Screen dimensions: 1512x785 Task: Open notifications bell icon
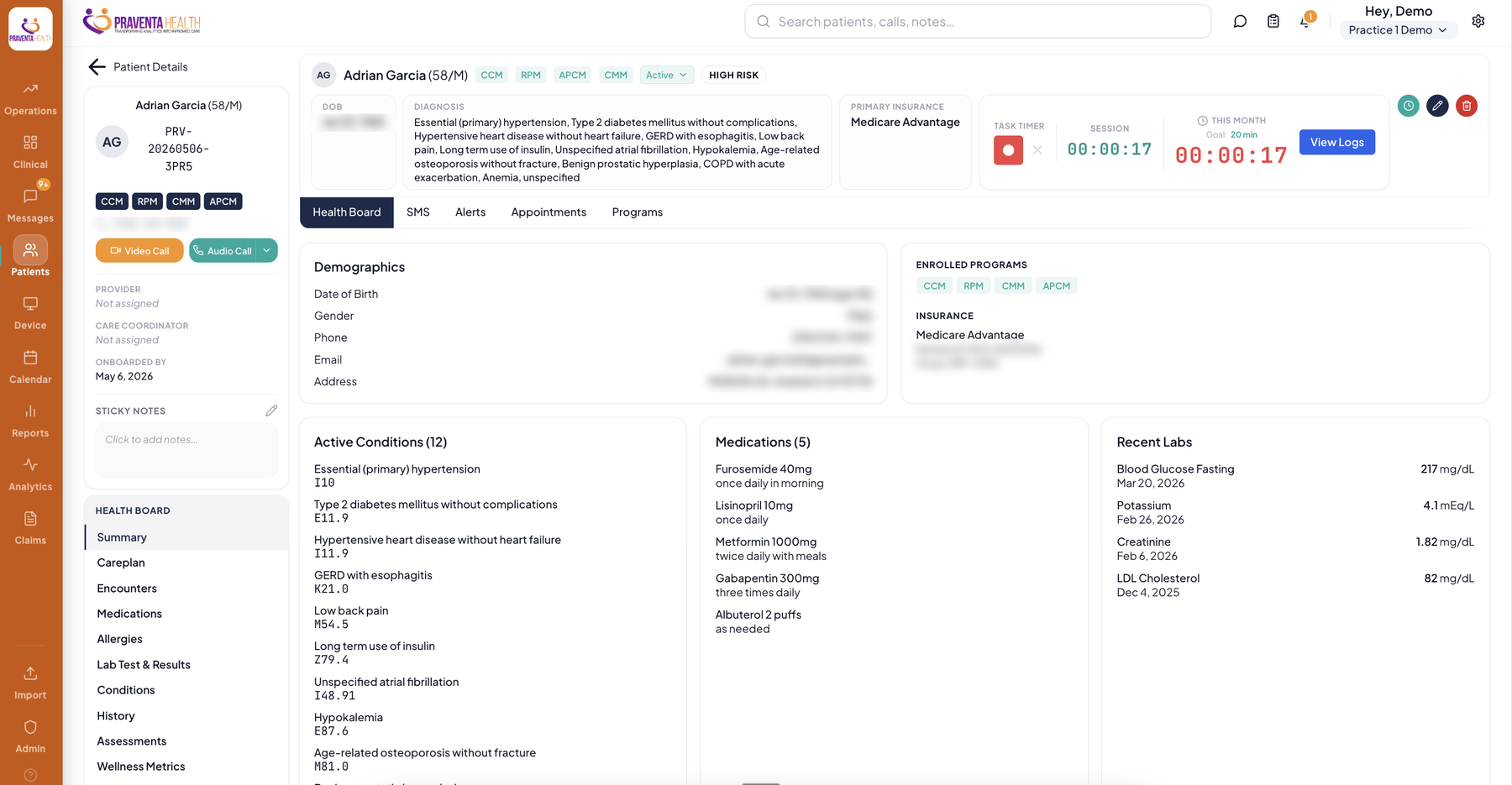[1305, 21]
